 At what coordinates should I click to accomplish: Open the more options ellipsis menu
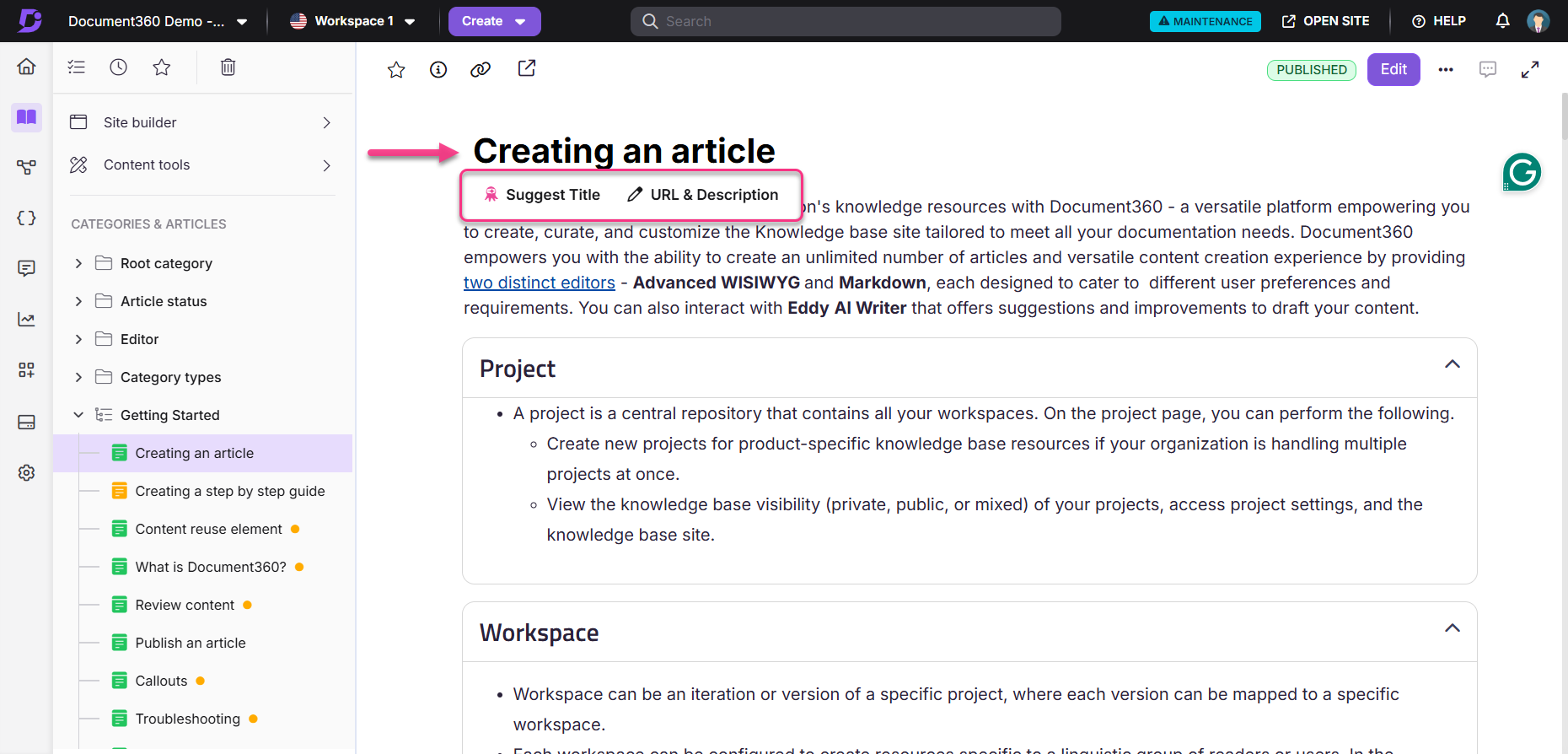pos(1446,69)
